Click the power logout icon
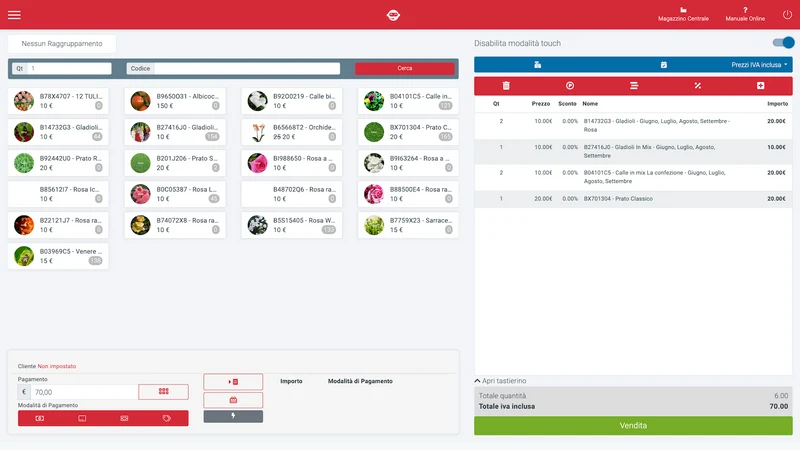Screen dimensions: 800x450 pos(787,15)
